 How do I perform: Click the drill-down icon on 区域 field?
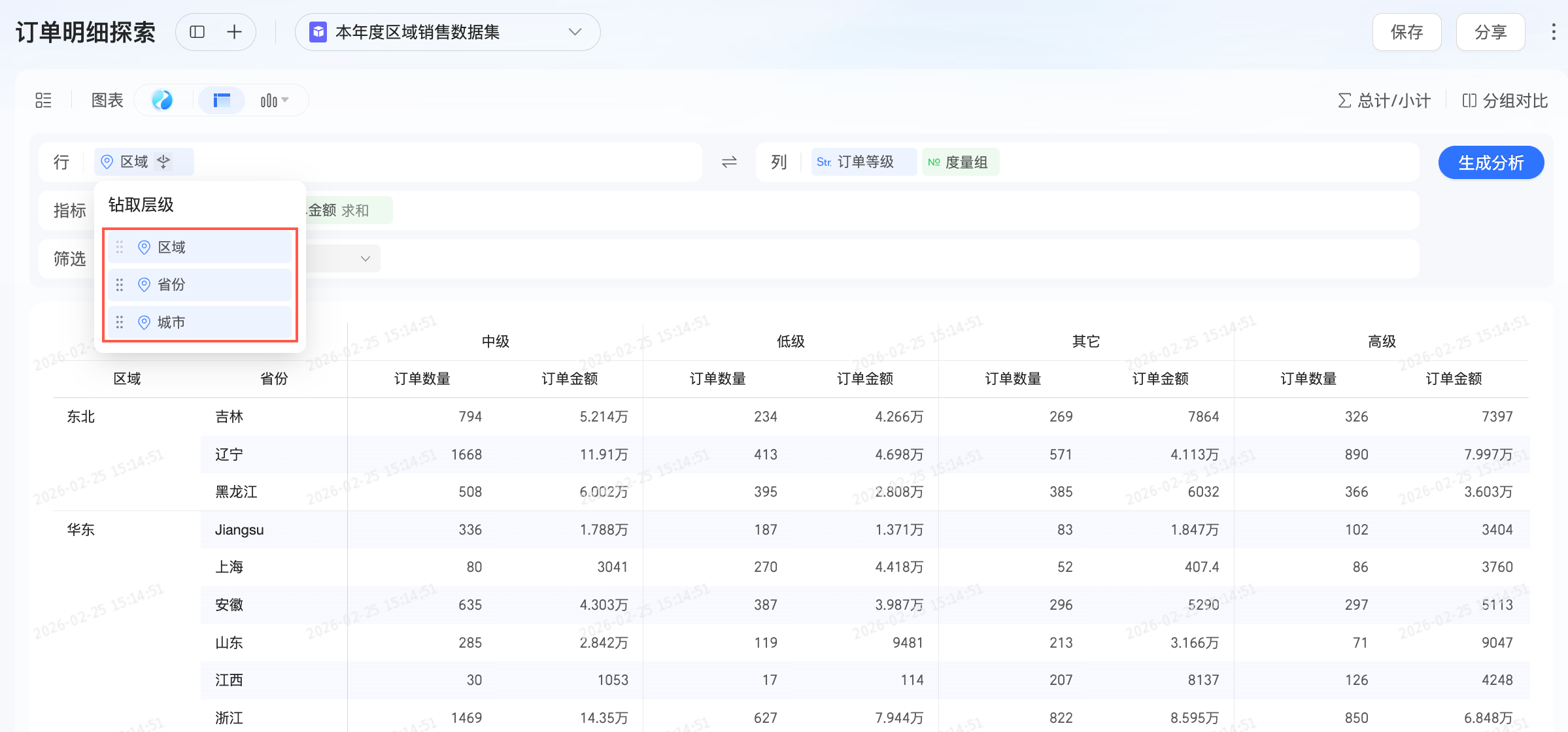(x=164, y=161)
